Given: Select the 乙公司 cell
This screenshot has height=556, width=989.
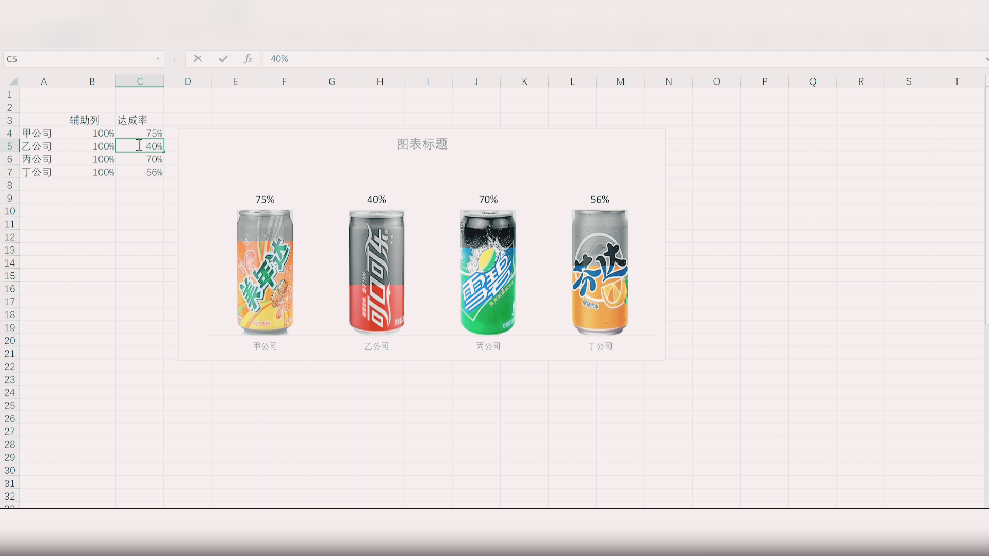Looking at the screenshot, I should 44,146.
